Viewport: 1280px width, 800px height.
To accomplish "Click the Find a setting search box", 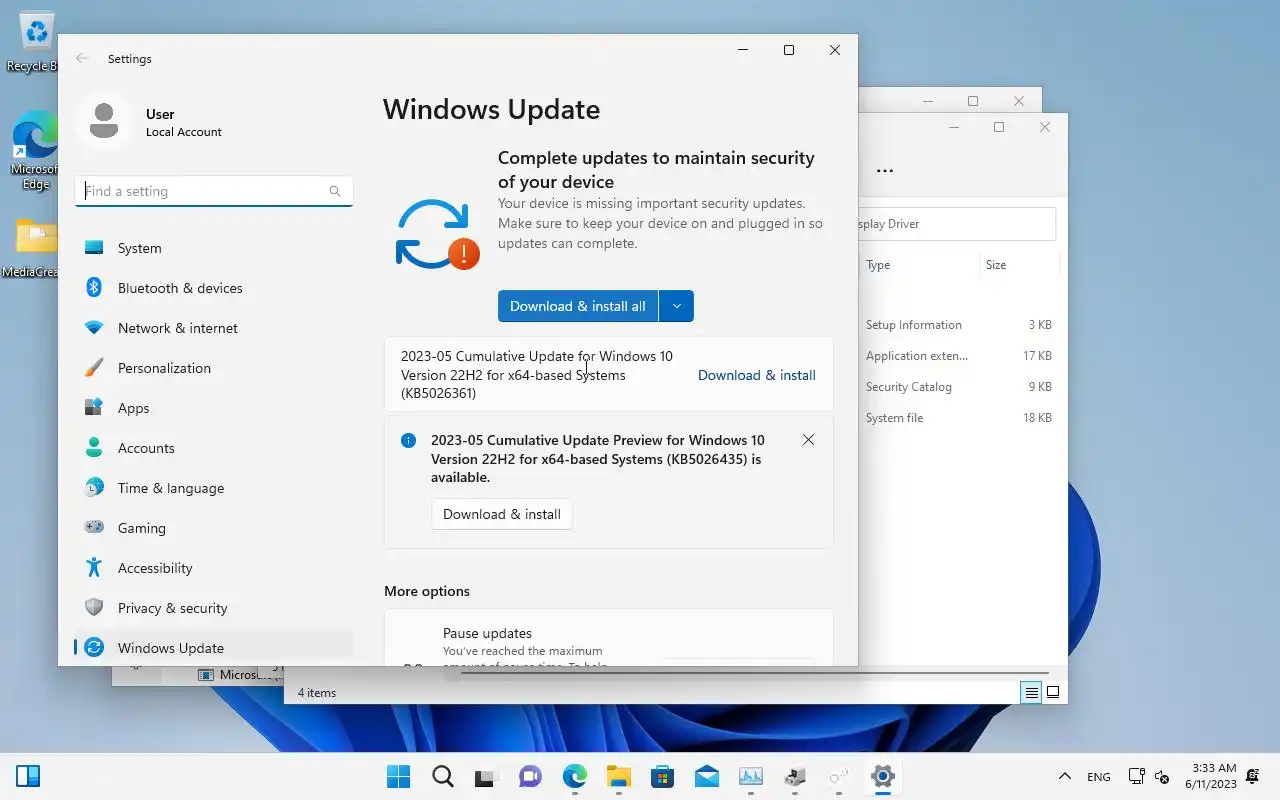I will (213, 191).
